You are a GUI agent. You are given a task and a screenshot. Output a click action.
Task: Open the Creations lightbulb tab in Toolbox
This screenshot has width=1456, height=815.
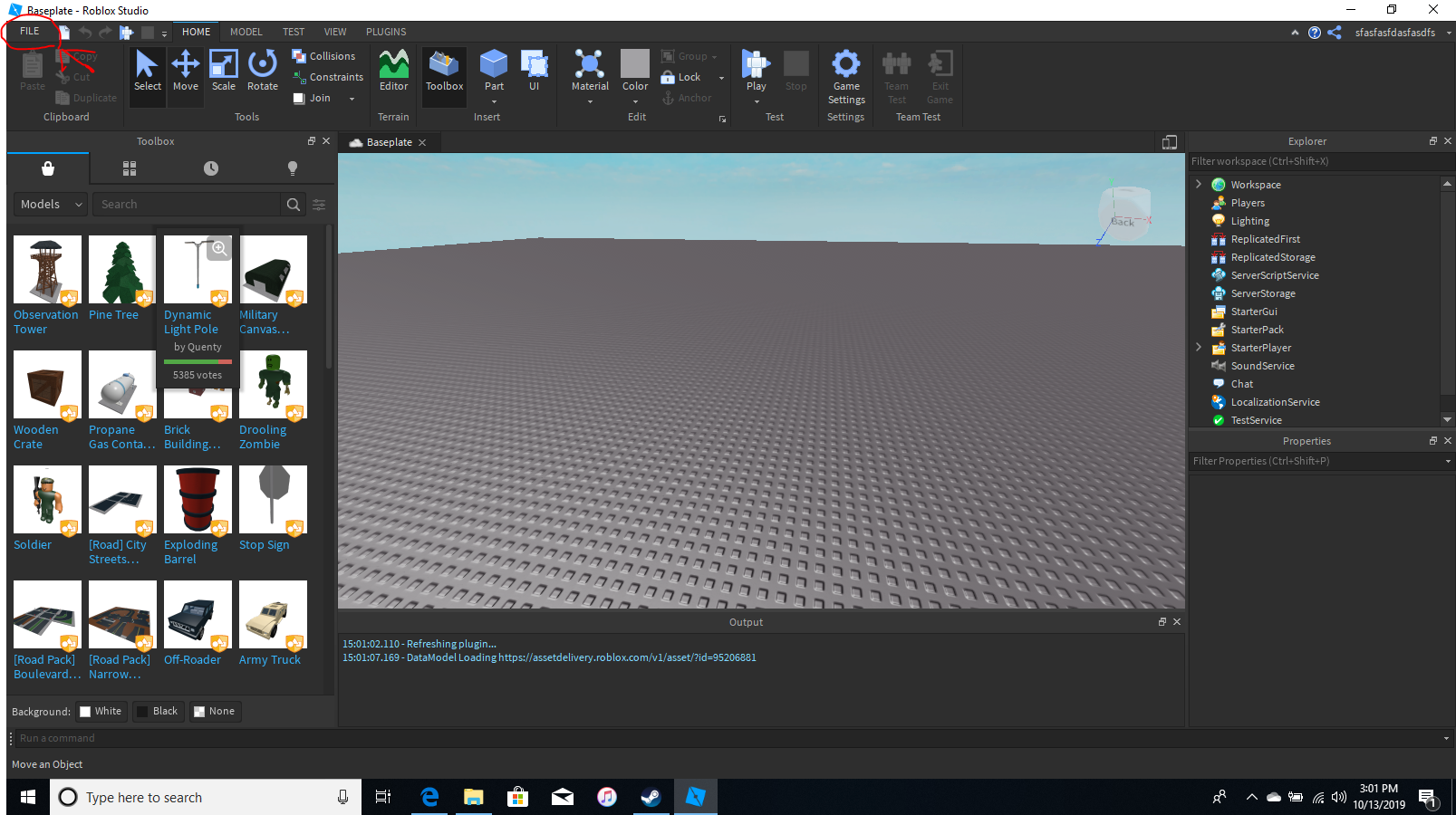[x=292, y=168]
